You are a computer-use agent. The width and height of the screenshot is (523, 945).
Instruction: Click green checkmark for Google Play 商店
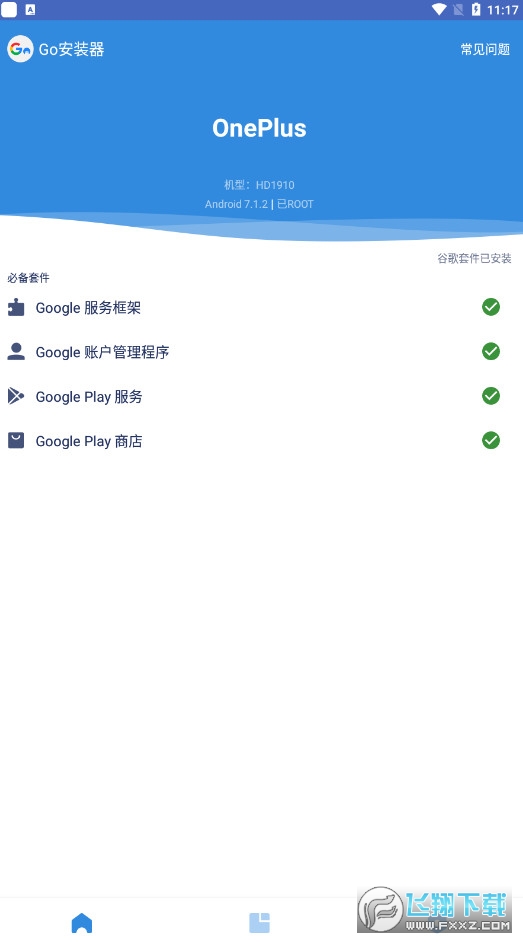pos(490,440)
